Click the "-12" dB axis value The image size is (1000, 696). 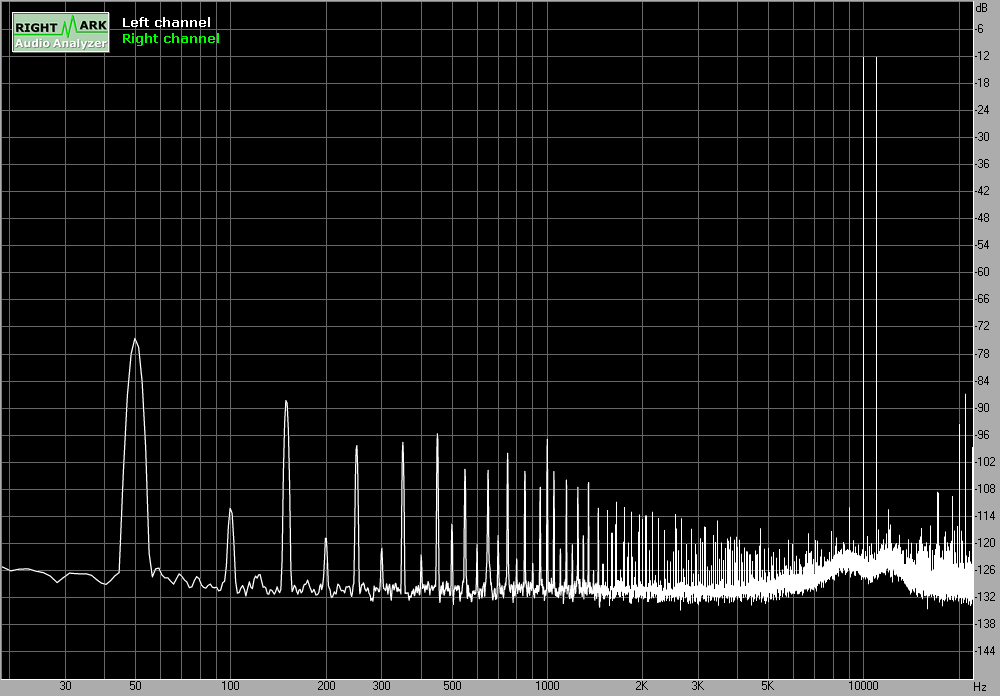click(x=982, y=56)
